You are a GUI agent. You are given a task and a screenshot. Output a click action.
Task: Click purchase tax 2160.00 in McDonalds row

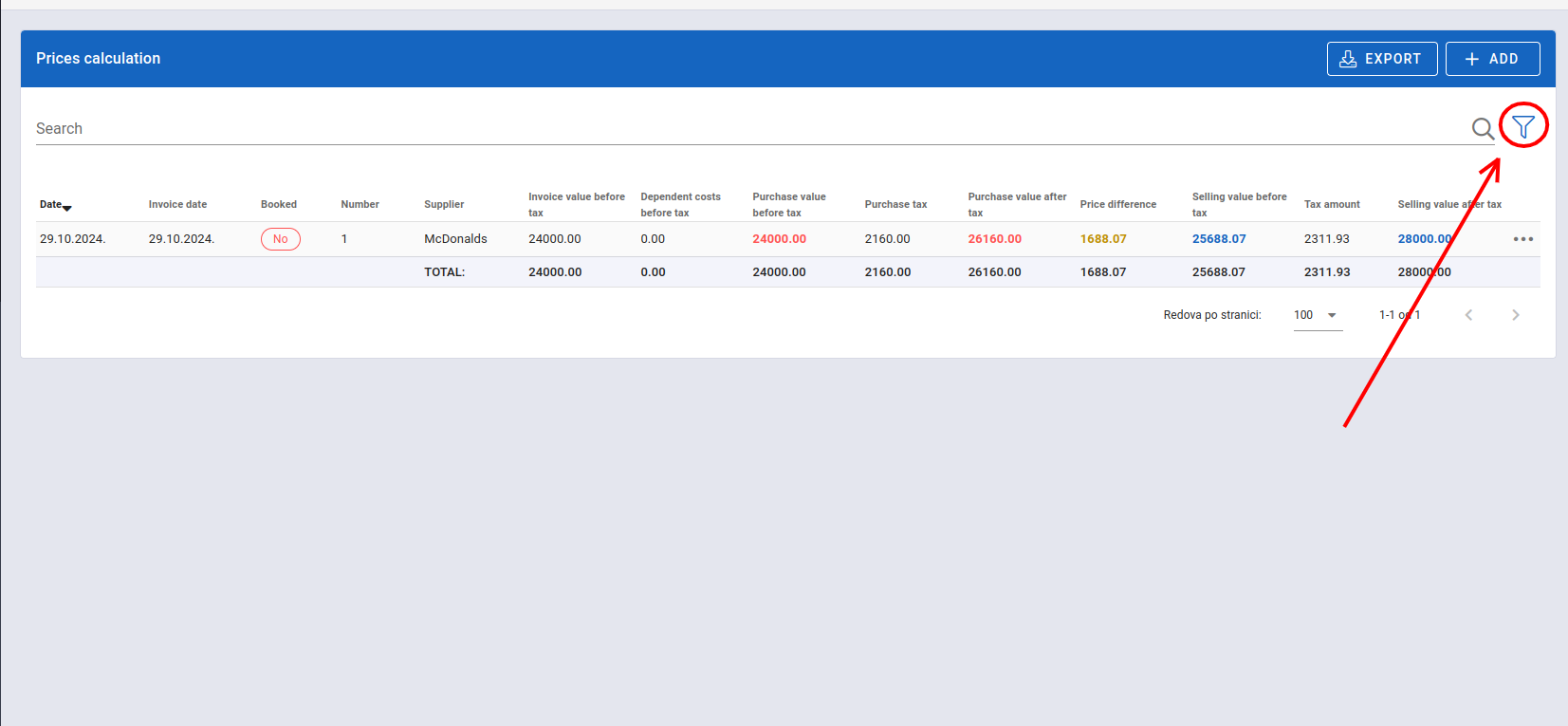tap(887, 239)
